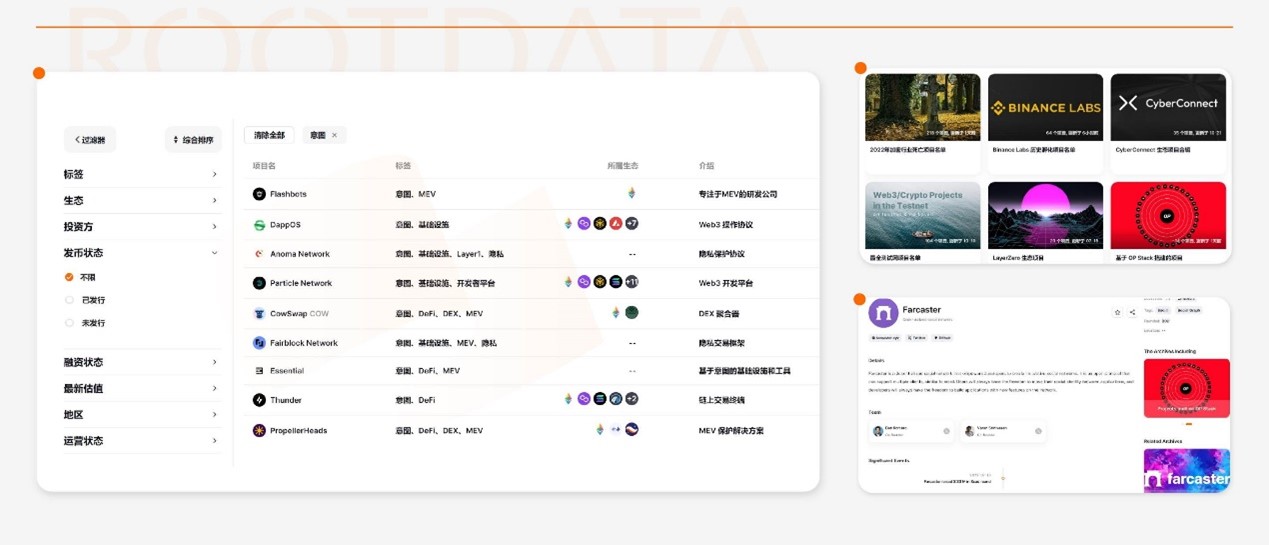Image resolution: width=1269 pixels, height=545 pixels.
Task: Select the 未发行 radio option
Action: [69, 323]
